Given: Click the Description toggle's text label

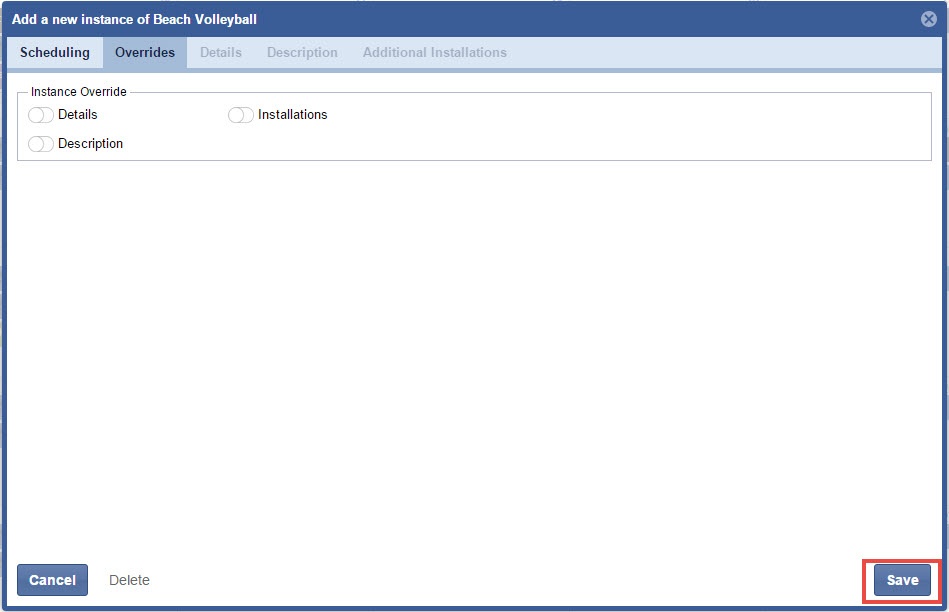Looking at the screenshot, I should click(91, 144).
